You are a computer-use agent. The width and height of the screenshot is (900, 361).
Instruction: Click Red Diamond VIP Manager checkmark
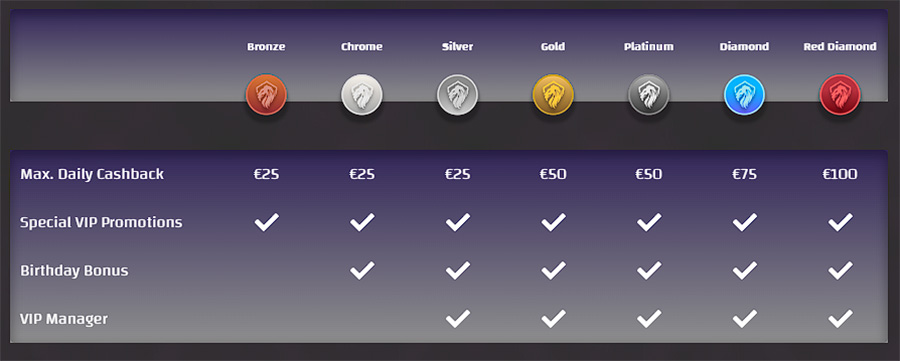pyautogui.click(x=840, y=318)
